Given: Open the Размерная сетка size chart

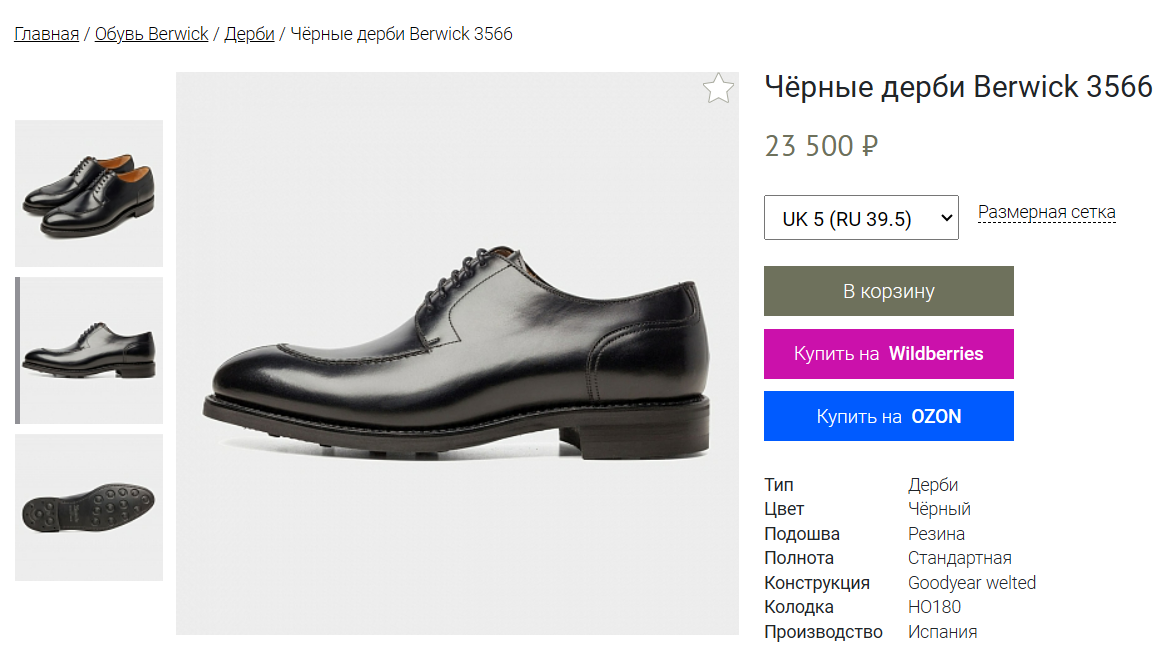Looking at the screenshot, I should (1046, 212).
